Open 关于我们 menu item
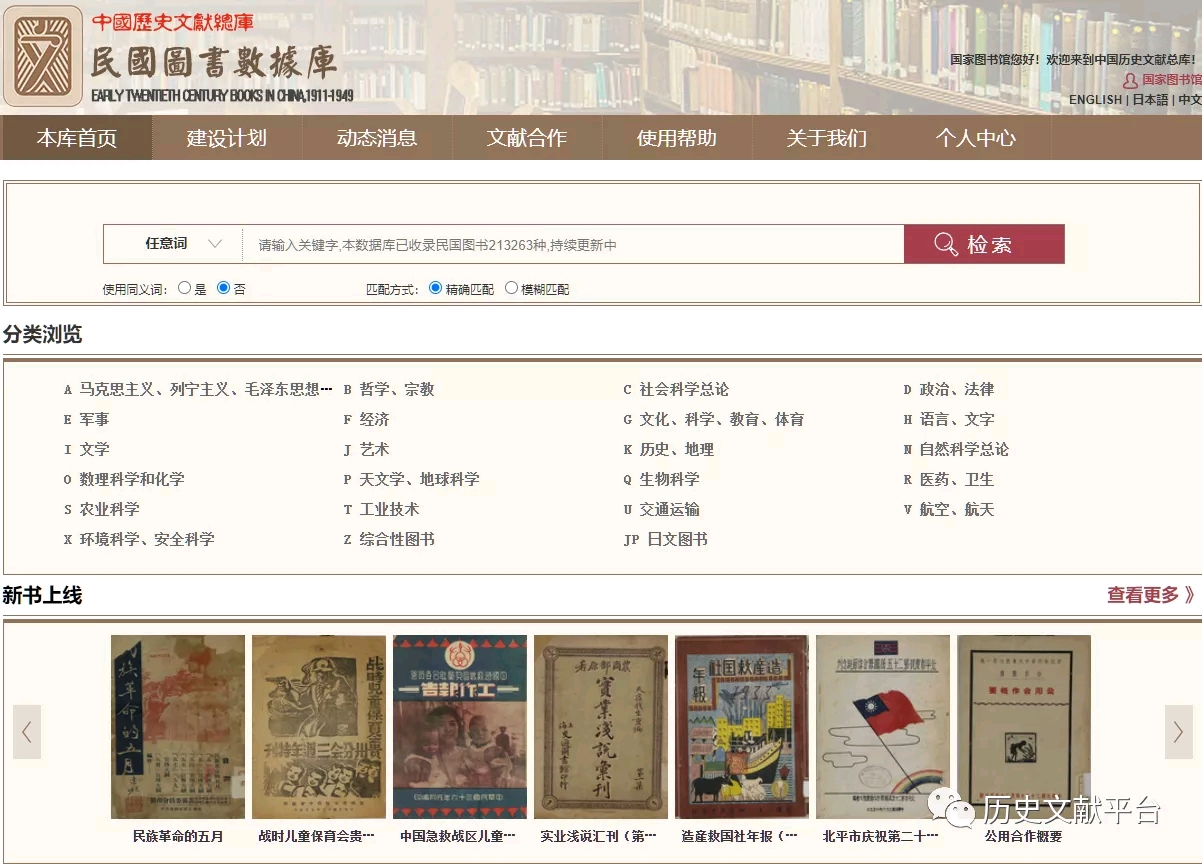Image resolution: width=1202 pixels, height=864 pixels. pos(827,138)
